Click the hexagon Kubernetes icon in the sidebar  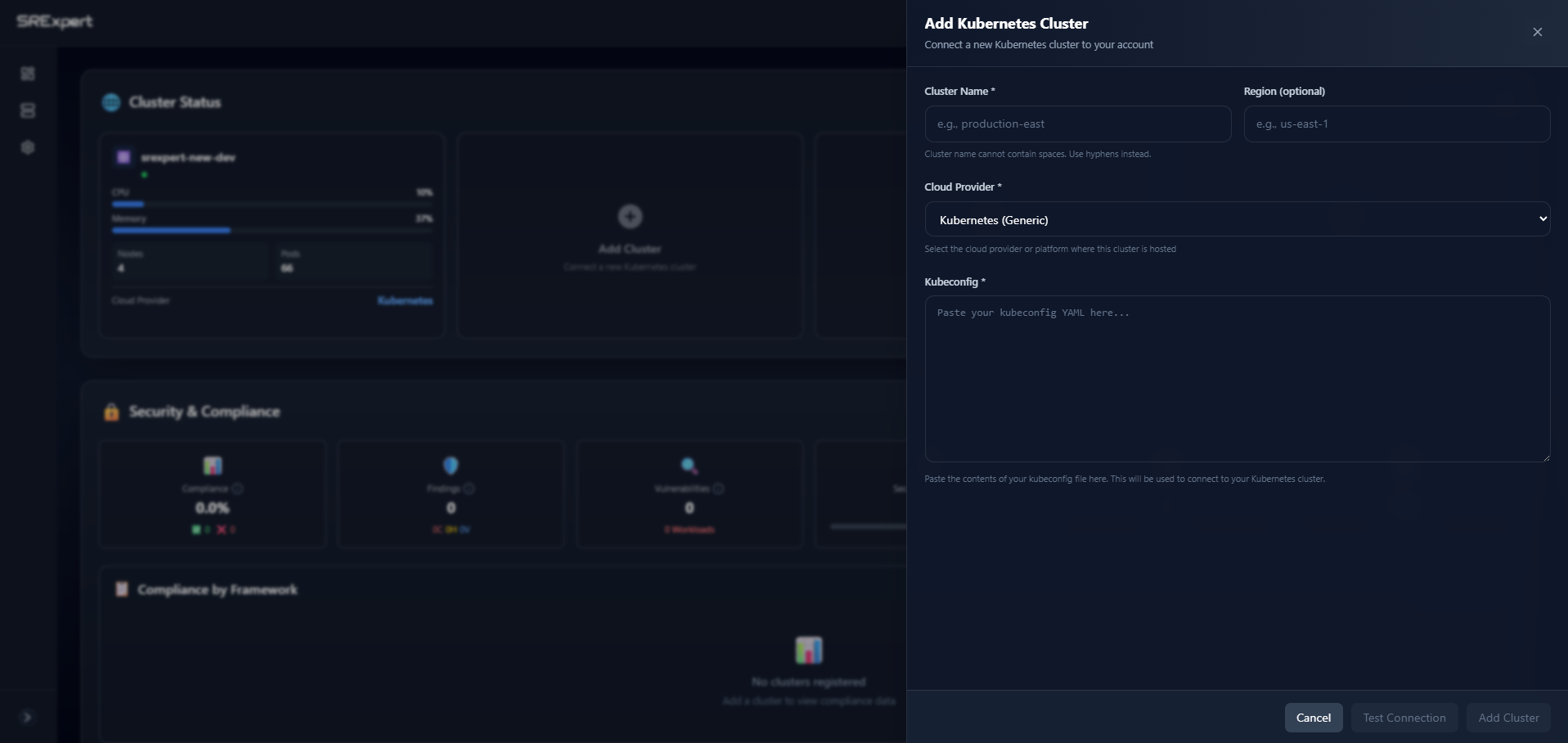27,147
